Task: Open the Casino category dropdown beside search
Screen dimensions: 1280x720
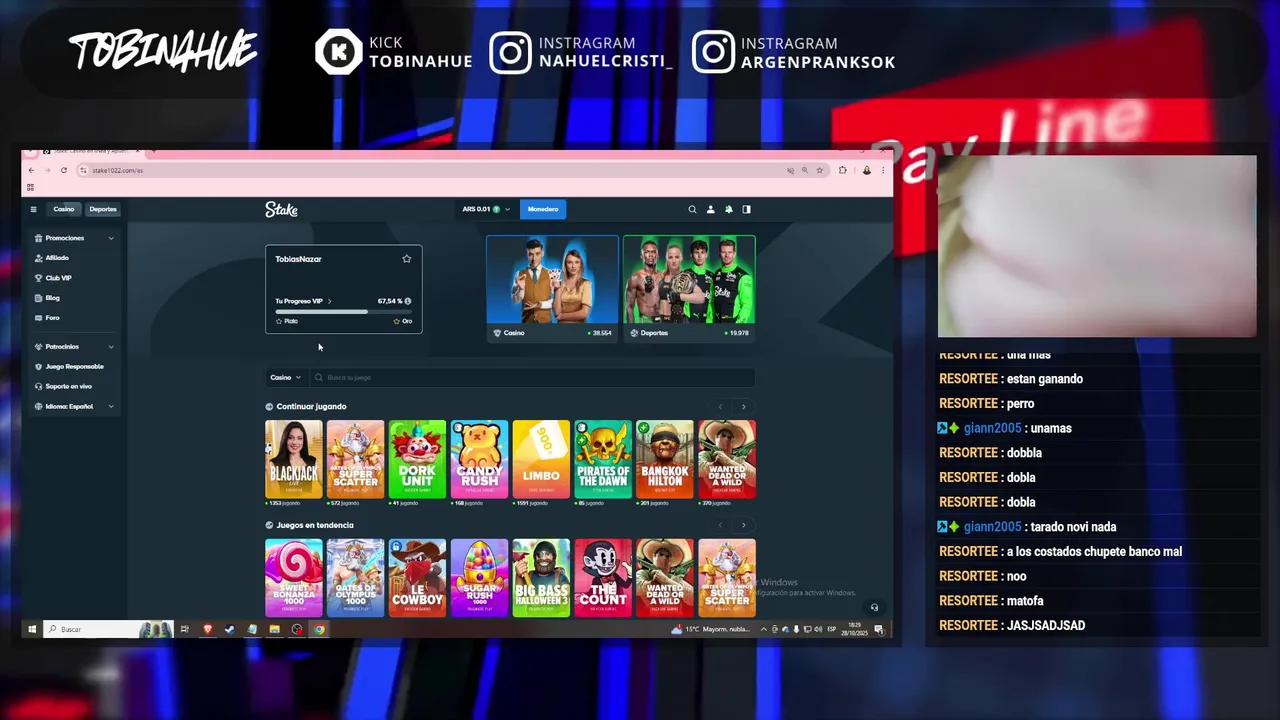Action: click(285, 377)
